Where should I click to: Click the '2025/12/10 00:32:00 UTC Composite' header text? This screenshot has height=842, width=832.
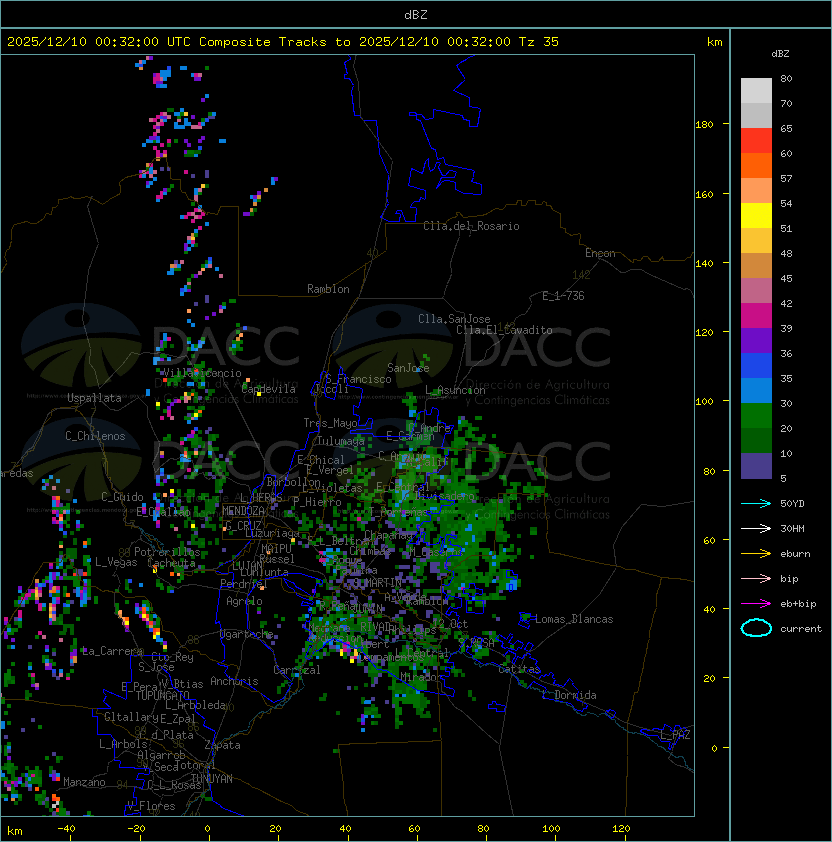point(139,42)
